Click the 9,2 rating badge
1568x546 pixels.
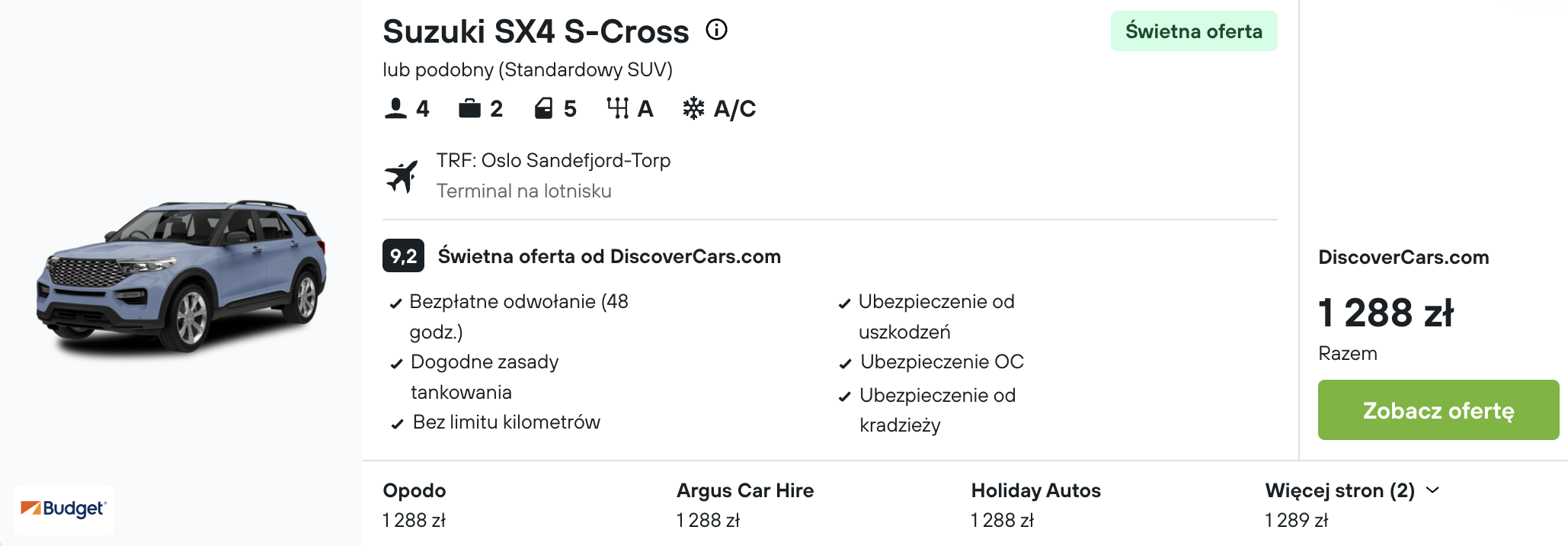click(x=403, y=256)
